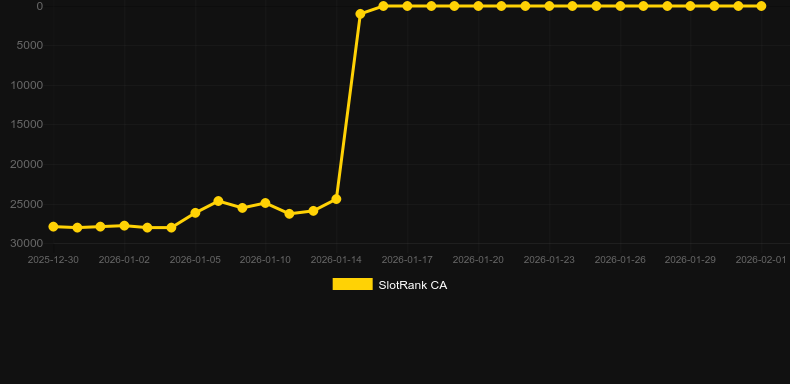Select the first point after the steep rise
790x384 pixels.
tap(360, 14)
